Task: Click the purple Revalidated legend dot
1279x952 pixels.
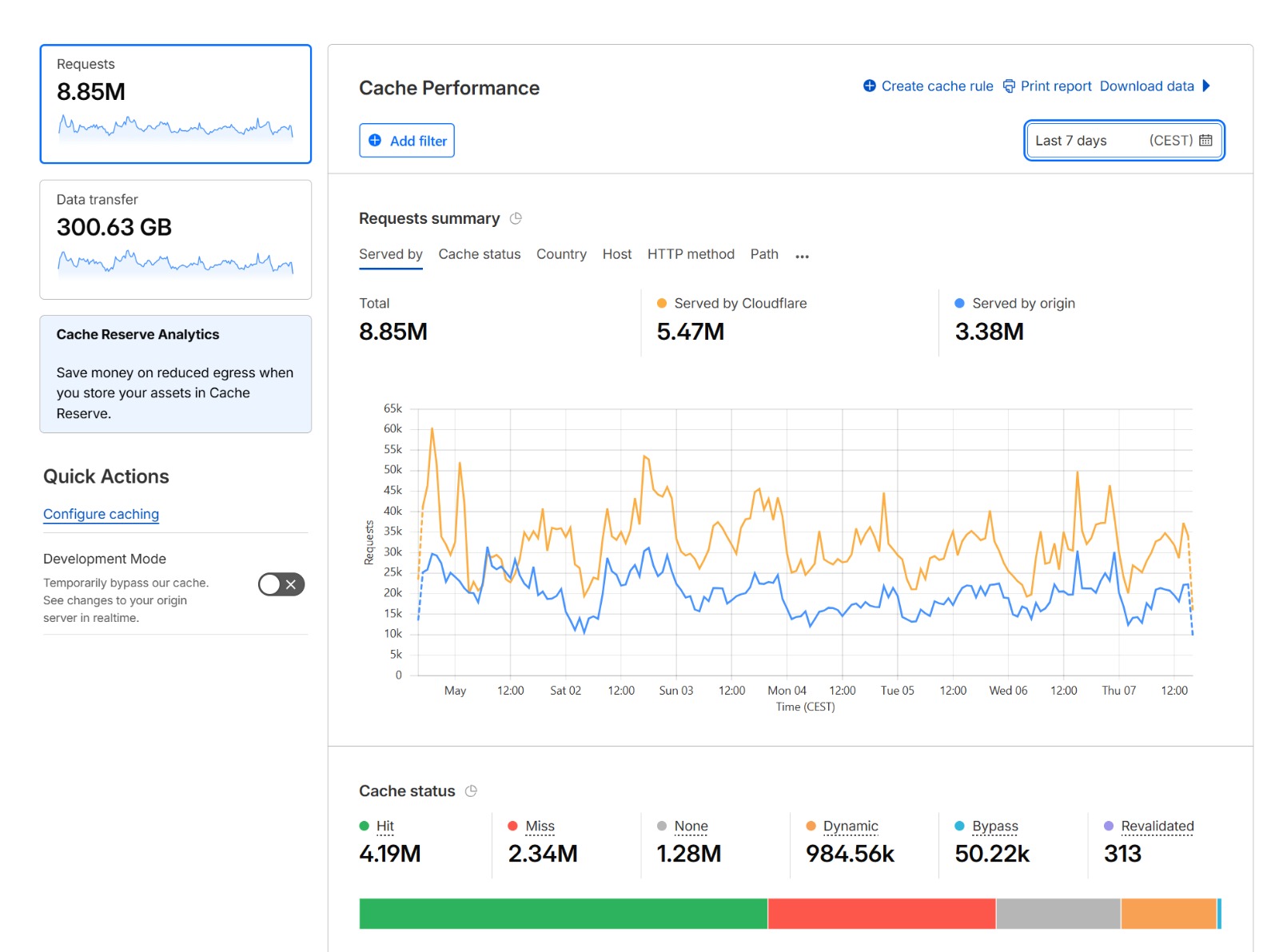Action: coord(1109,827)
